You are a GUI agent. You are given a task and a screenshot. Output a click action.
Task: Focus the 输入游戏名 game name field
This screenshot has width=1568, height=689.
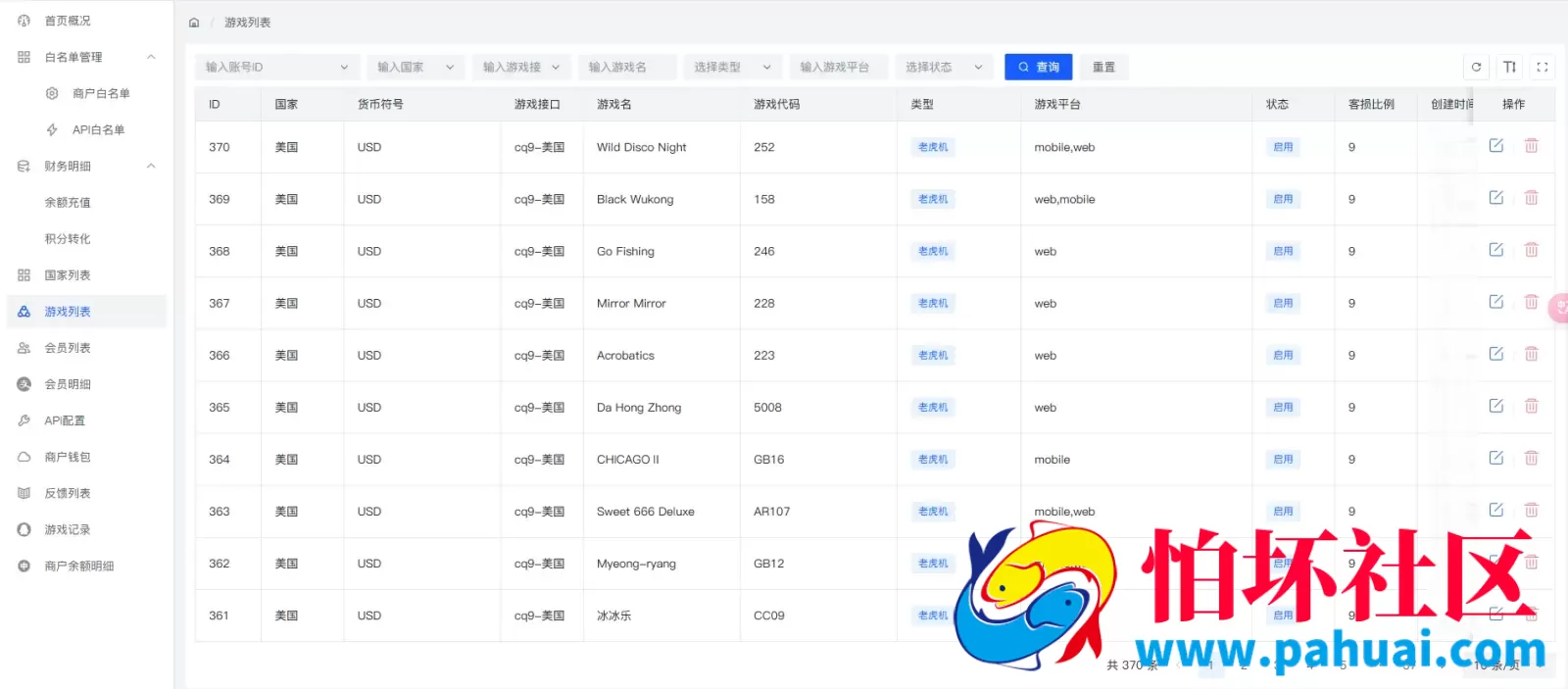[627, 67]
